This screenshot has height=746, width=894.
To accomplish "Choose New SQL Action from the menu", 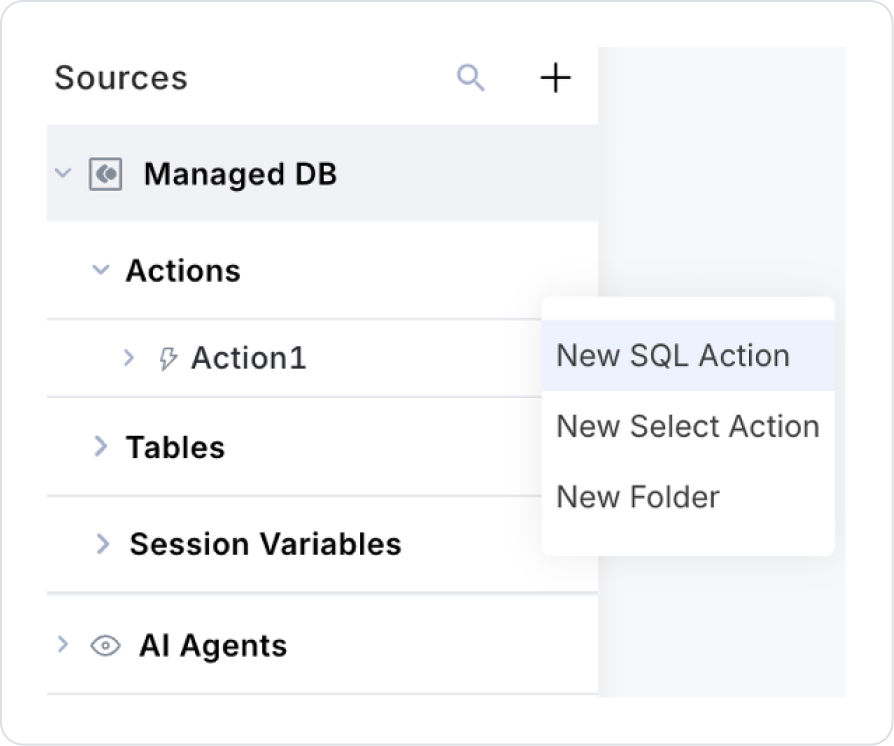I will click(673, 356).
